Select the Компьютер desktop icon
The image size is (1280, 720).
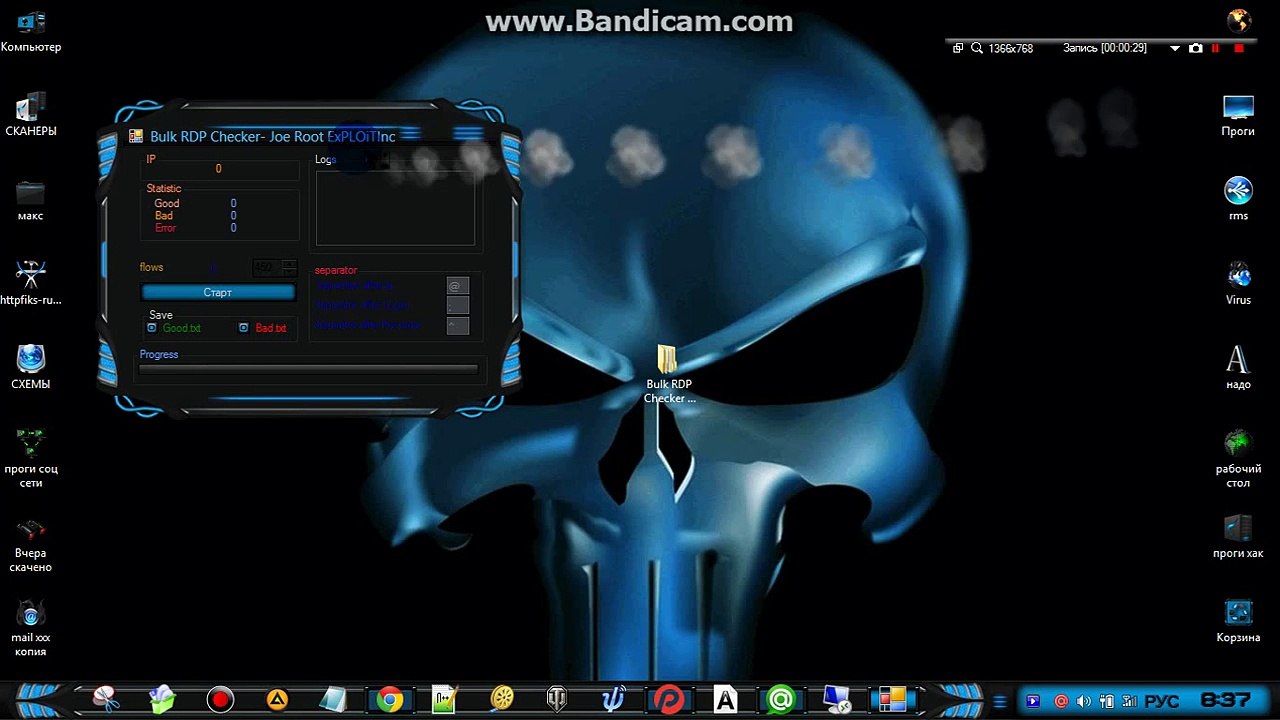tap(31, 31)
